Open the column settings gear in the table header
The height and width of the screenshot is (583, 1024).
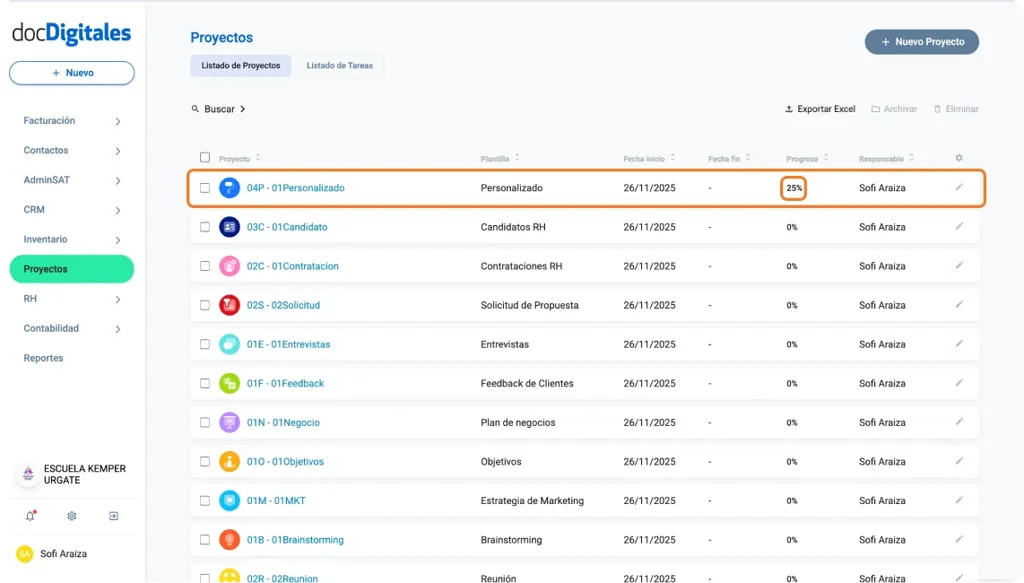958,158
